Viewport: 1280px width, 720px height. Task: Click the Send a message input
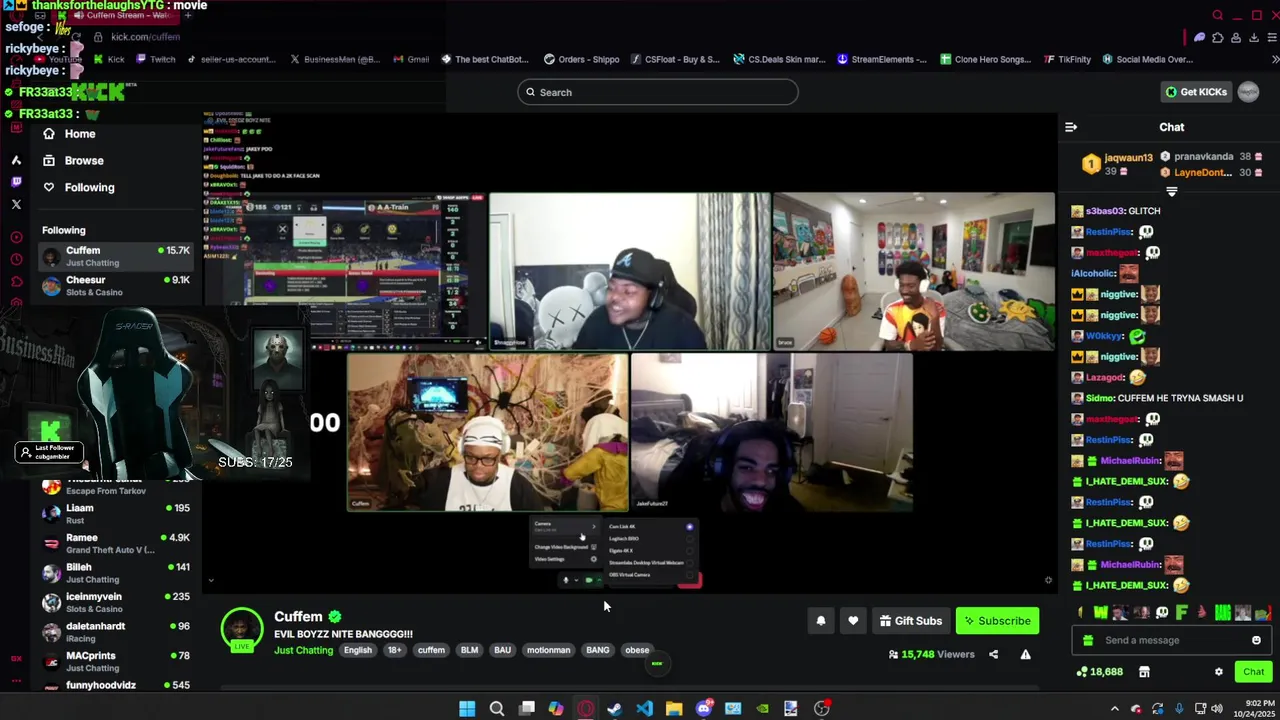pos(1170,640)
